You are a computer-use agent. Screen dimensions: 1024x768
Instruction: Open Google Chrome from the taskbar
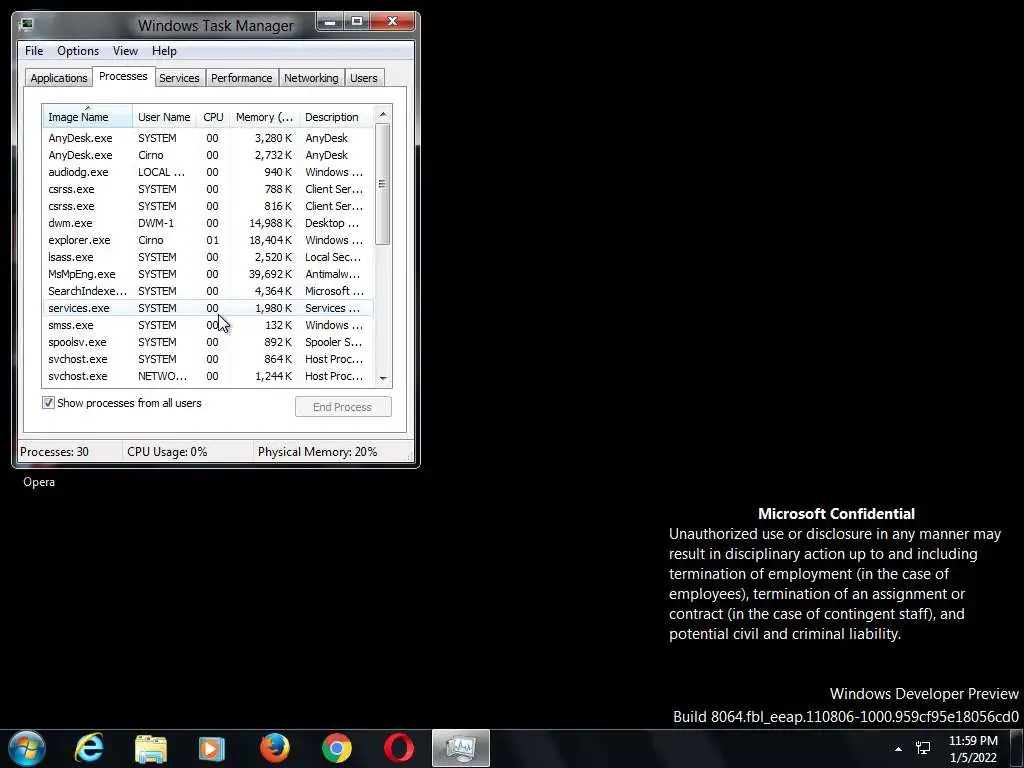click(337, 748)
